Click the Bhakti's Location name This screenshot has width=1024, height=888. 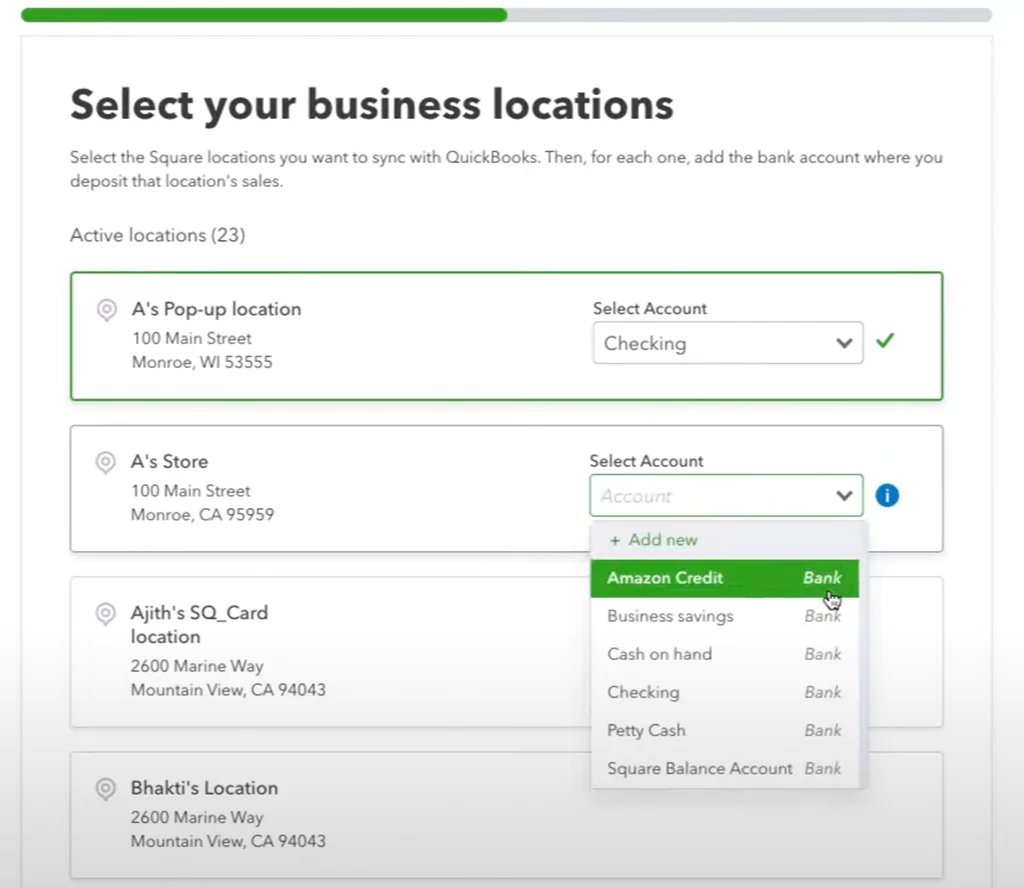[204, 788]
